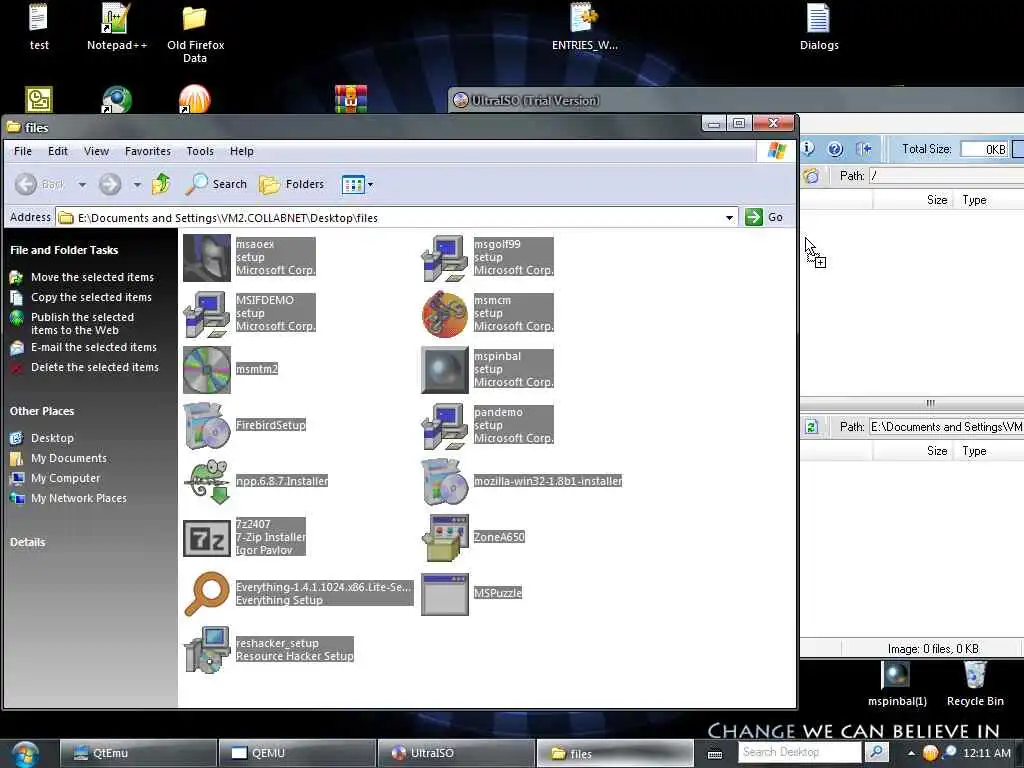This screenshot has height=768, width=1024.
Task: Expand the Address bar dropdown
Action: click(x=729, y=217)
